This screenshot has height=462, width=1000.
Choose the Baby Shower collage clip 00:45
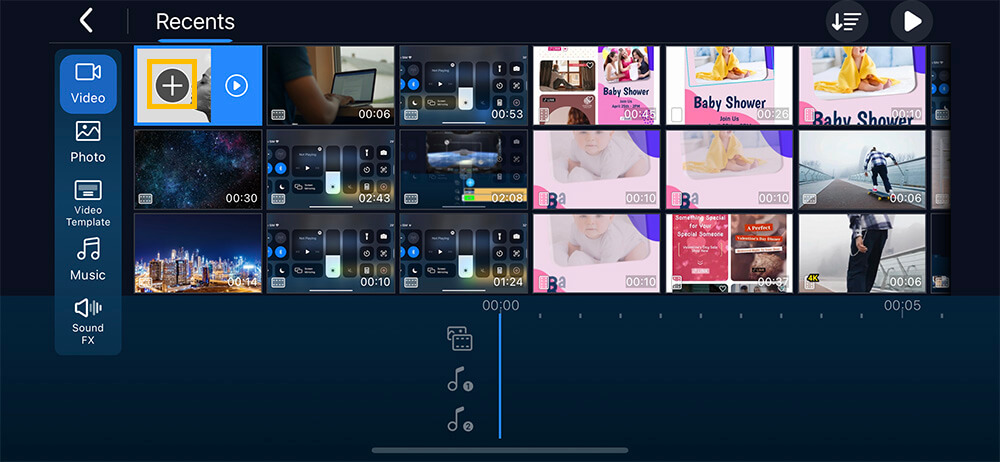[x=596, y=85]
